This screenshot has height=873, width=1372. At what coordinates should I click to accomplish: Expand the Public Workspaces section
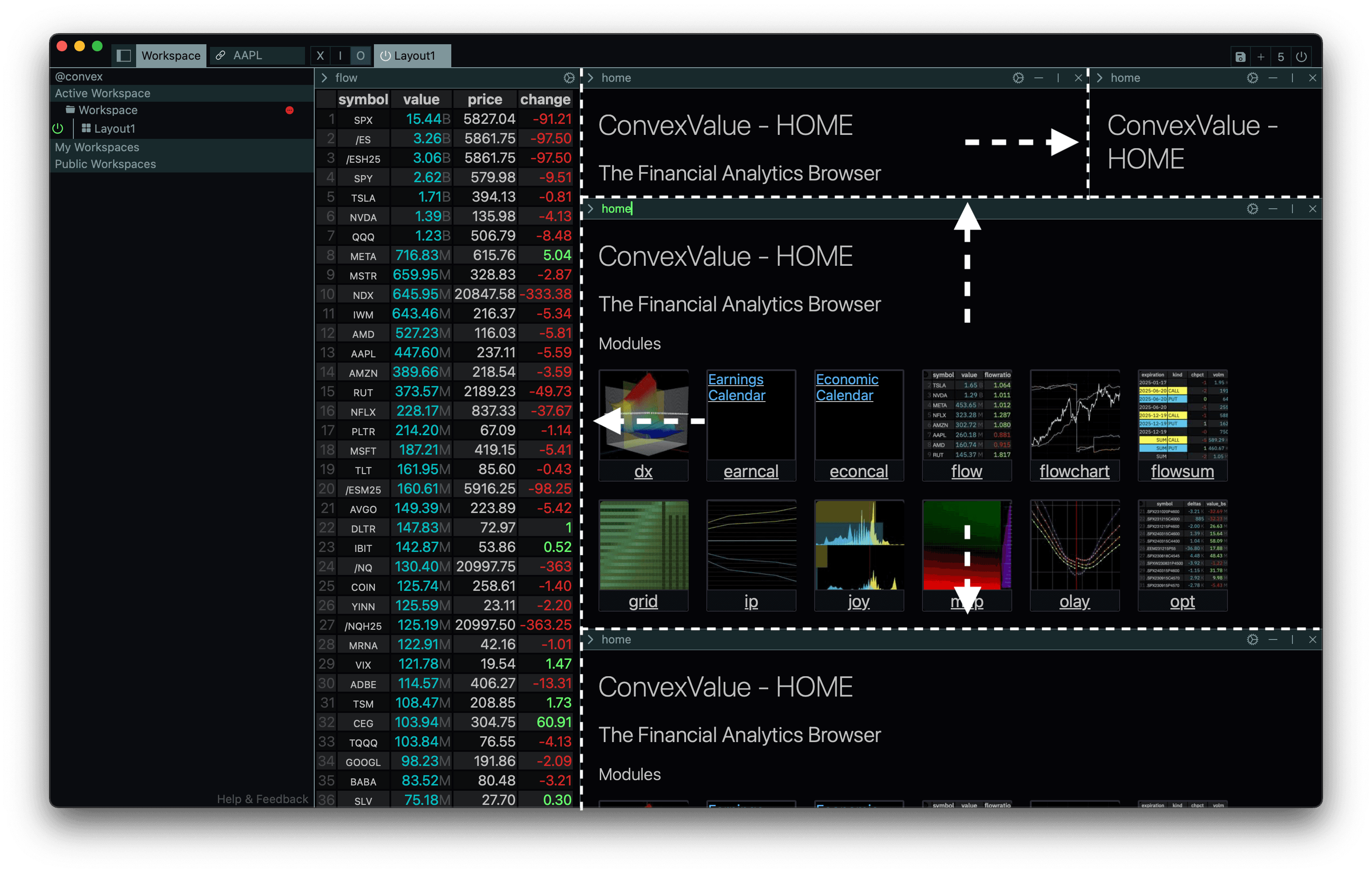click(181, 164)
